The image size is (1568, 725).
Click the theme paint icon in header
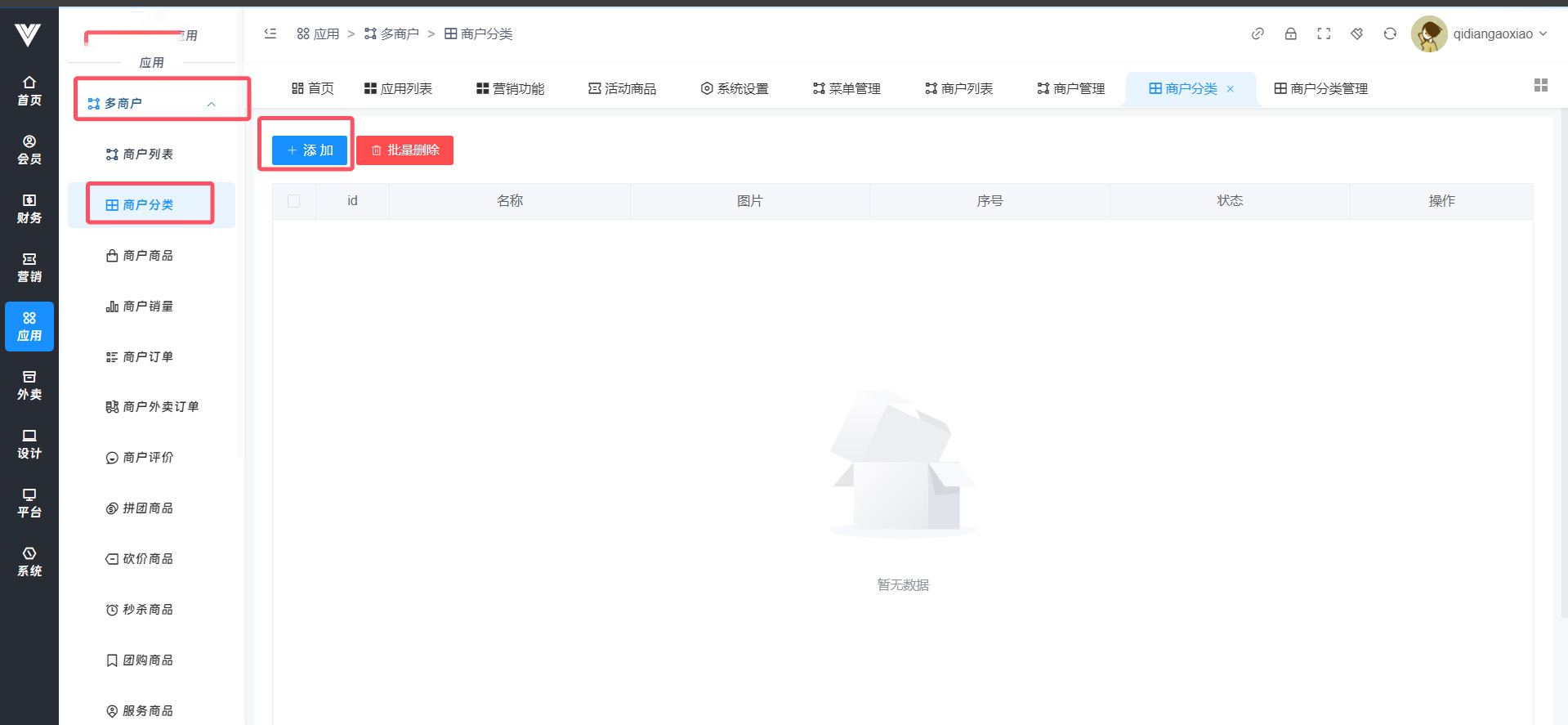[1356, 34]
